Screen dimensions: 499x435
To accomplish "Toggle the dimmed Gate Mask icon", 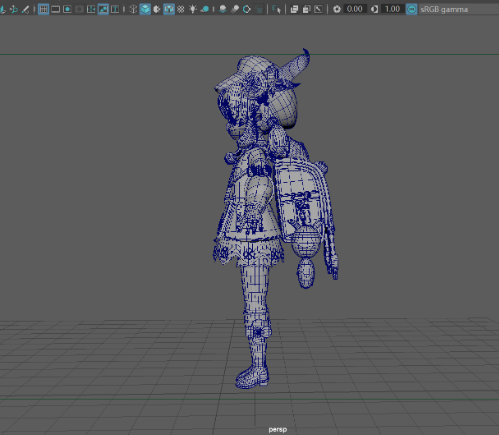I will [x=79, y=9].
